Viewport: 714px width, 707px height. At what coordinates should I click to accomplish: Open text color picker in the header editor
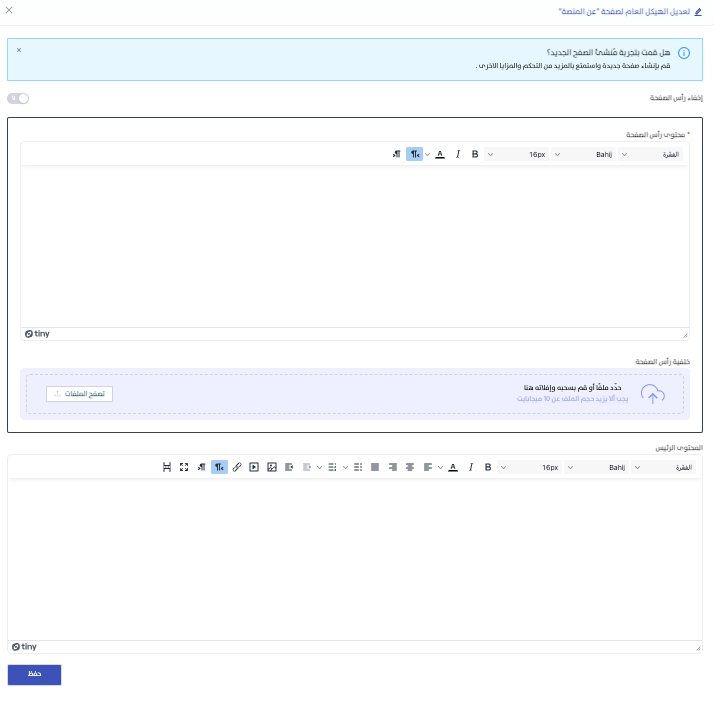click(440, 154)
